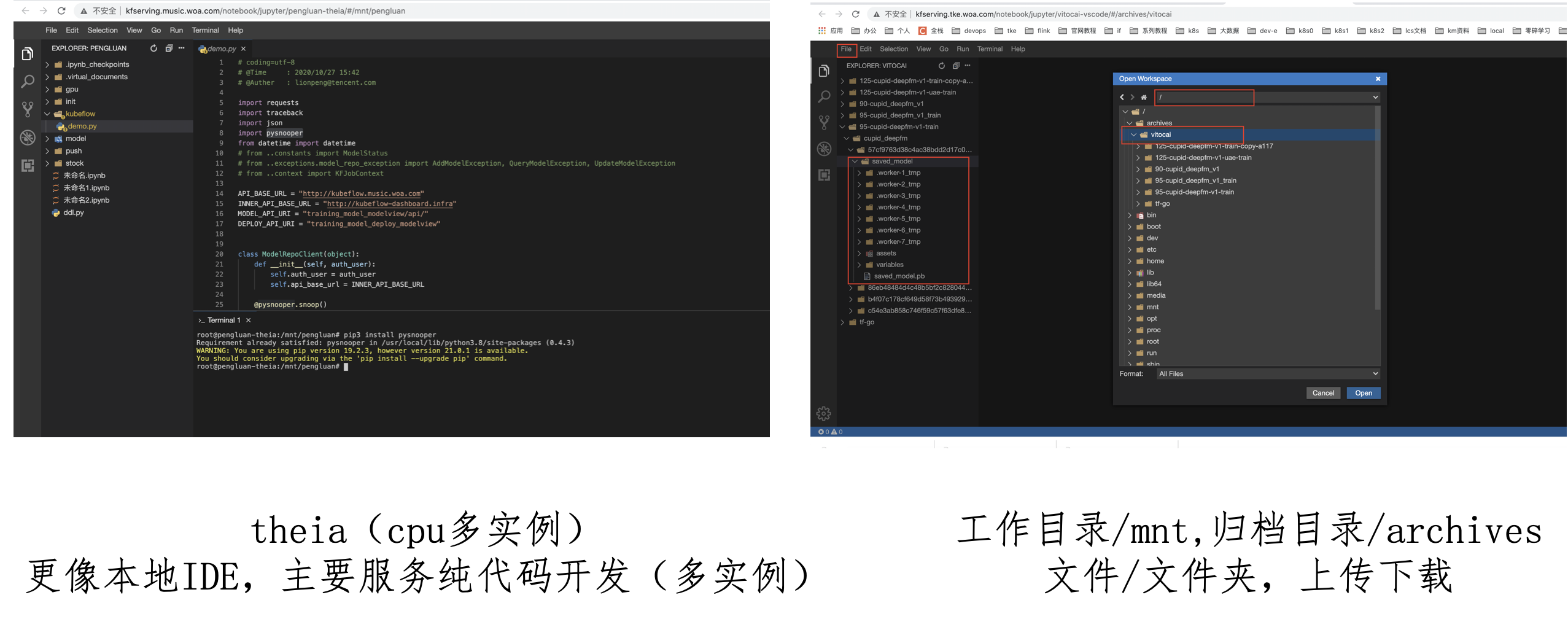
Task: Open Source Control in left Theia window
Action: [x=27, y=109]
